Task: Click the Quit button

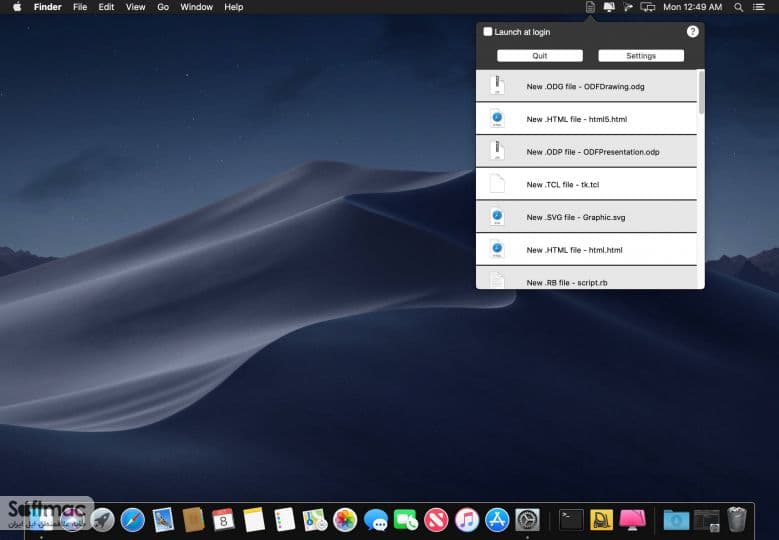Action: [x=540, y=56]
